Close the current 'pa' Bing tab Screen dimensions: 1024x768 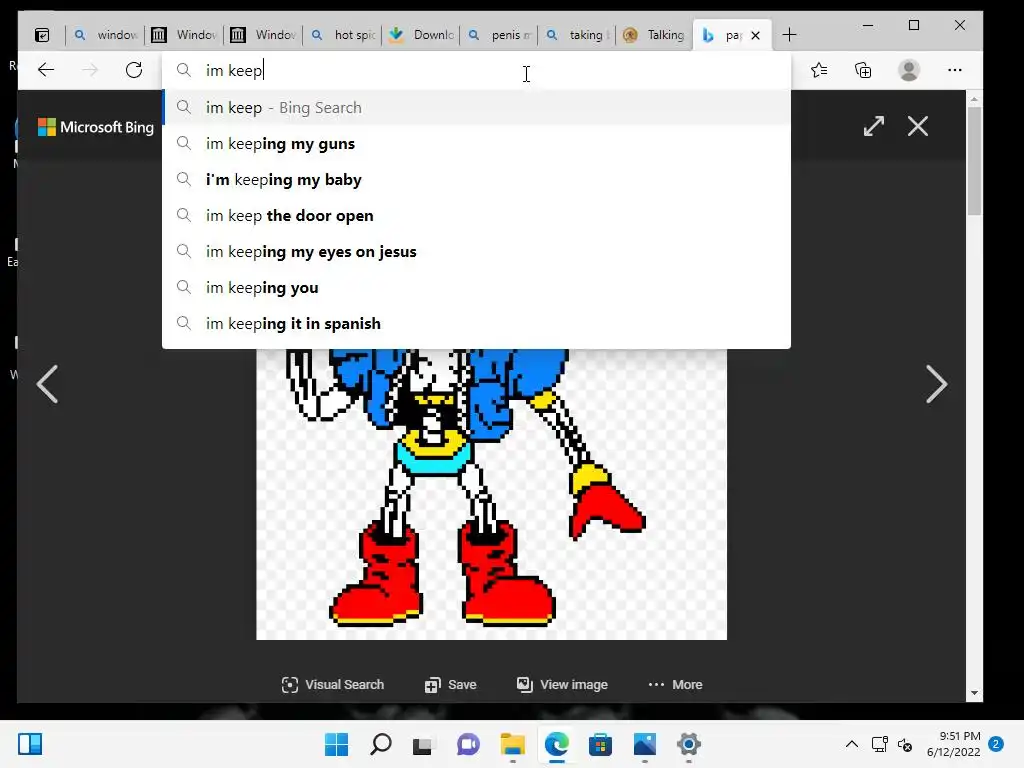[x=756, y=35]
